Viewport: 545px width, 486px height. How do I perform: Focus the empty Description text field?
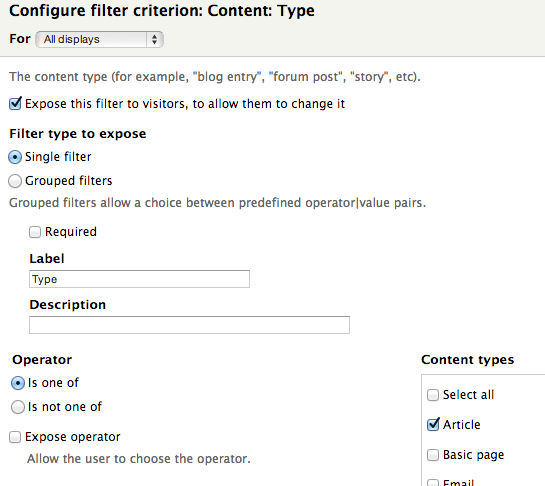[x=189, y=325]
